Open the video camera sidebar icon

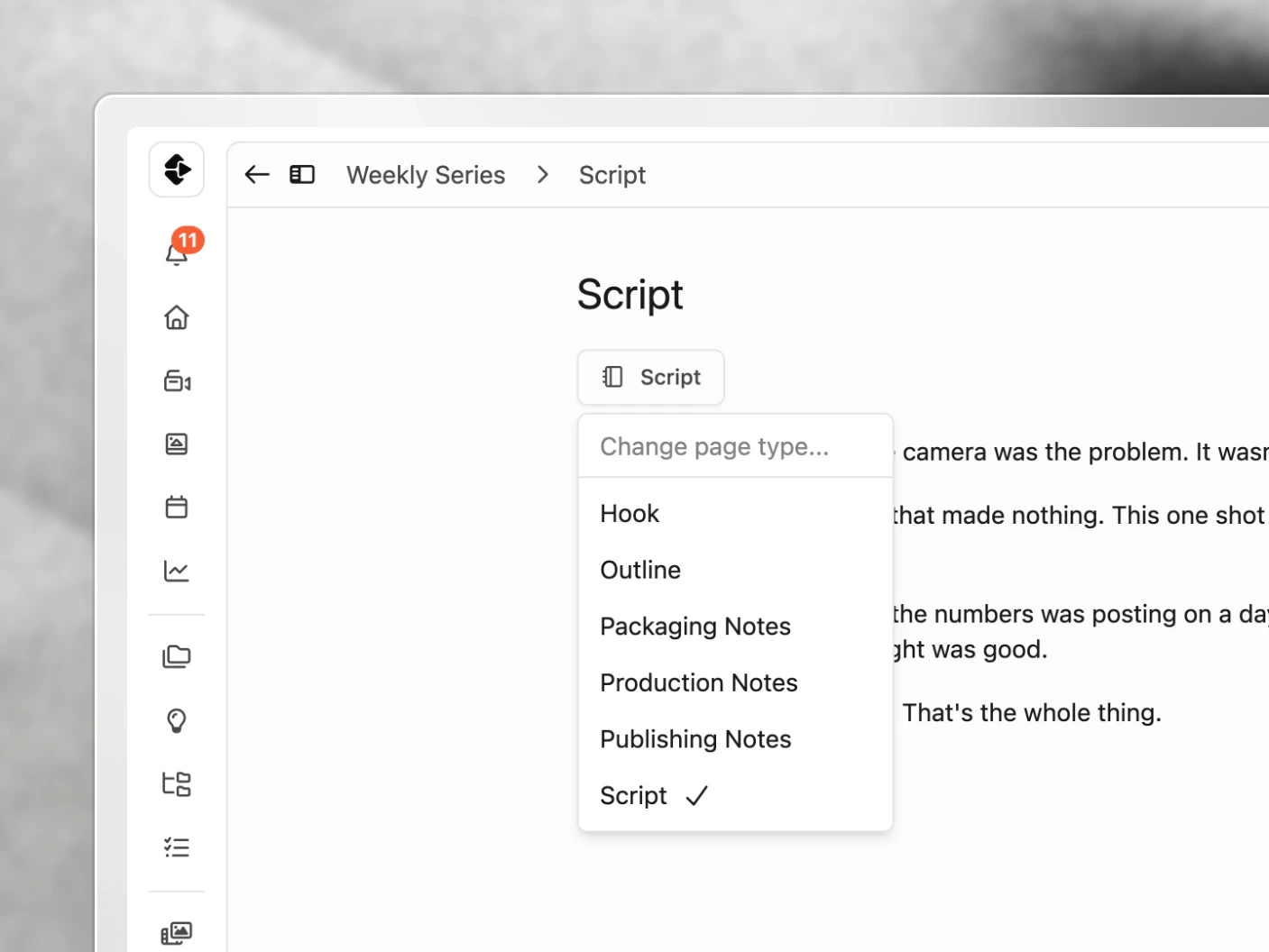[177, 381]
